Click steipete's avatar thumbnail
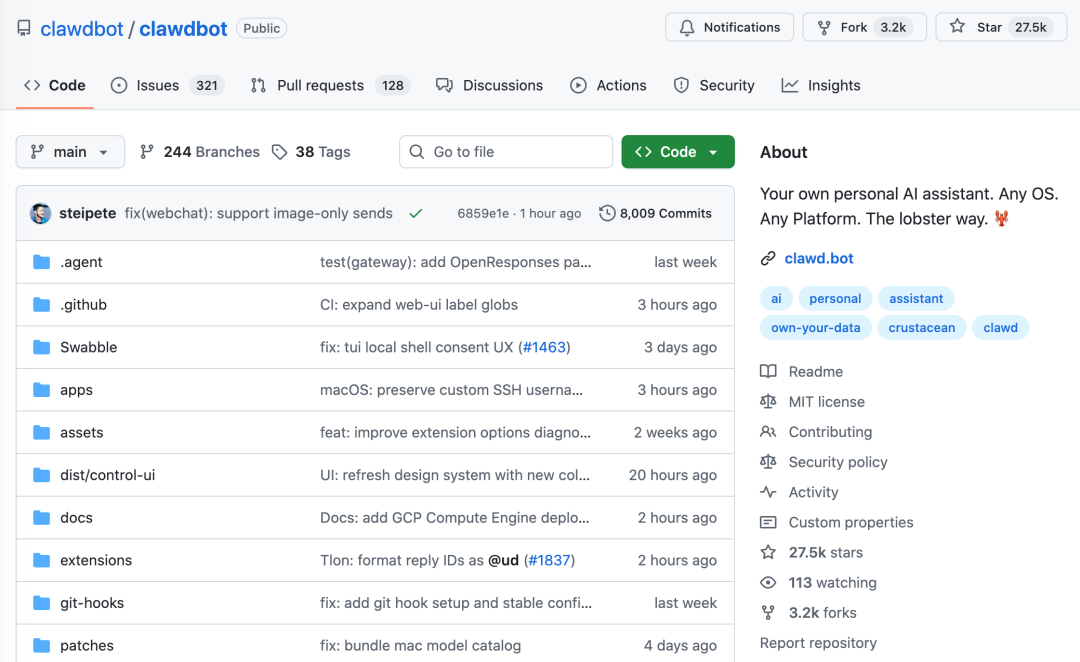This screenshot has width=1080, height=662. tap(40, 213)
